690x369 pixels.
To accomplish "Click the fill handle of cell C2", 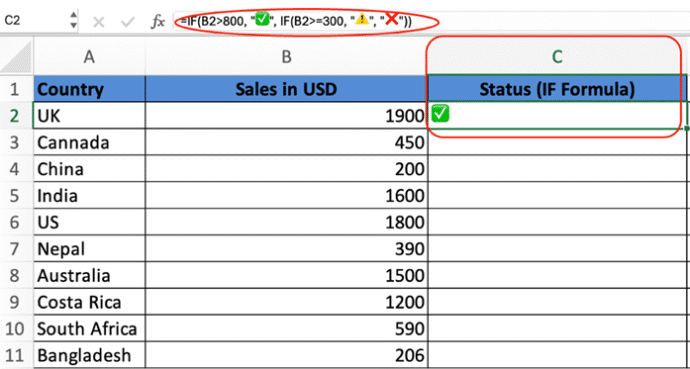I will pyautogui.click(x=687, y=129).
